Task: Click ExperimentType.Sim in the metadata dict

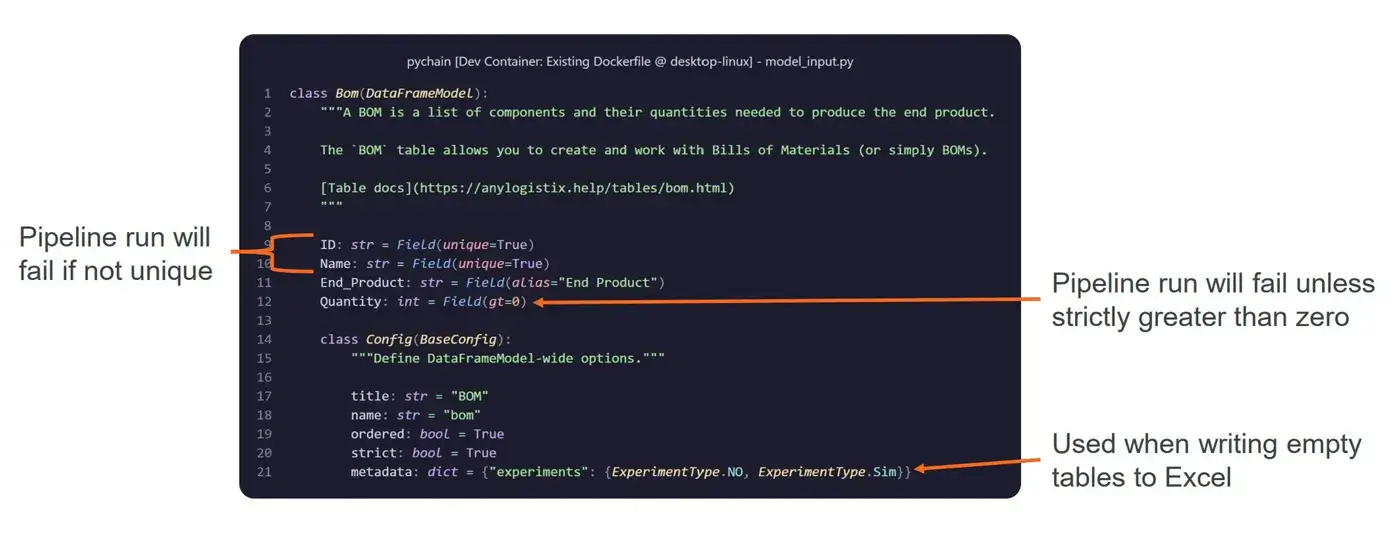Action: point(827,473)
